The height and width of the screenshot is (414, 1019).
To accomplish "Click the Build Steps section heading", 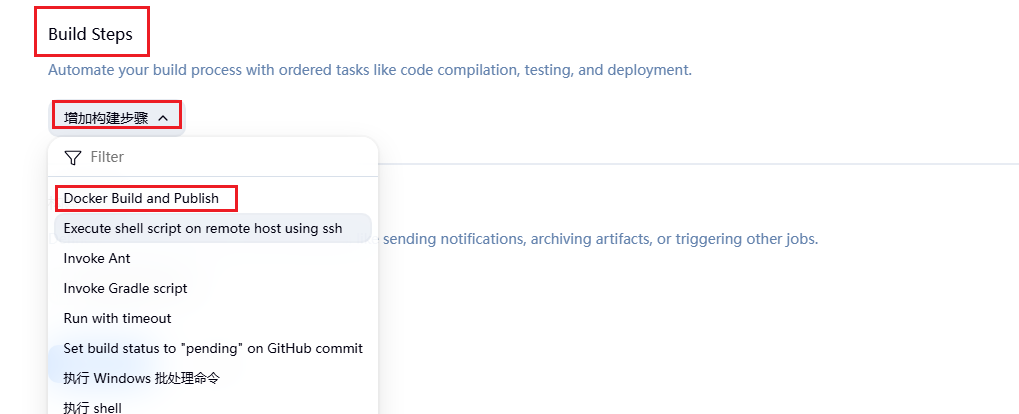I will 90,34.
